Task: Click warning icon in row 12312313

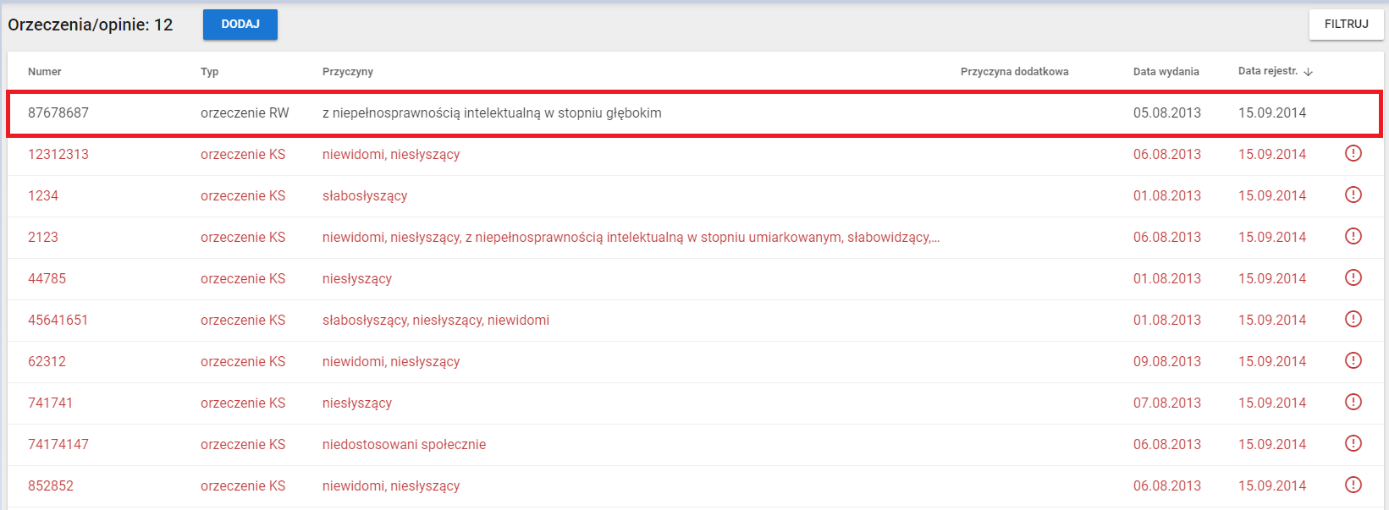Action: tap(1354, 153)
